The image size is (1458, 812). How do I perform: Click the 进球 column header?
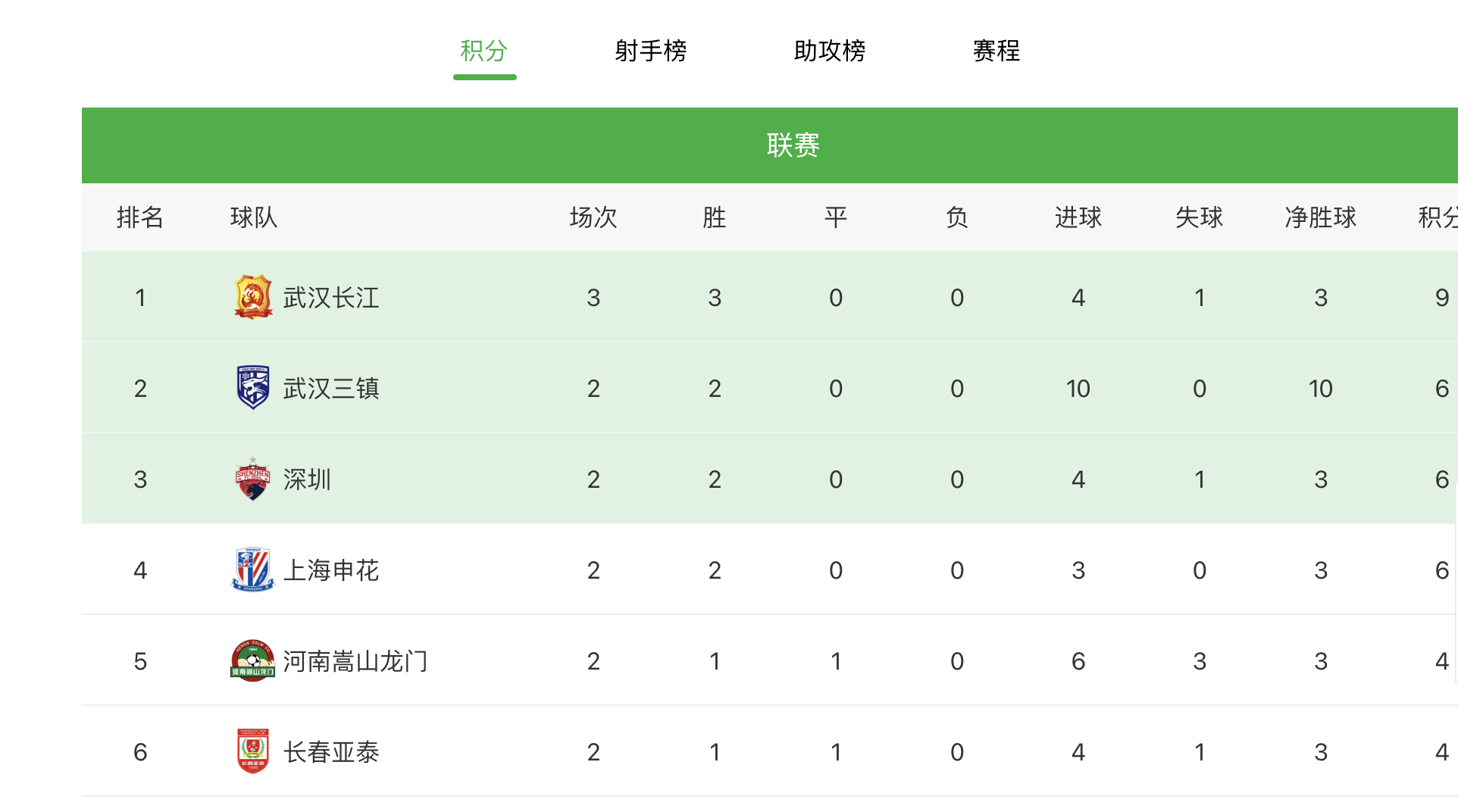click(1078, 217)
